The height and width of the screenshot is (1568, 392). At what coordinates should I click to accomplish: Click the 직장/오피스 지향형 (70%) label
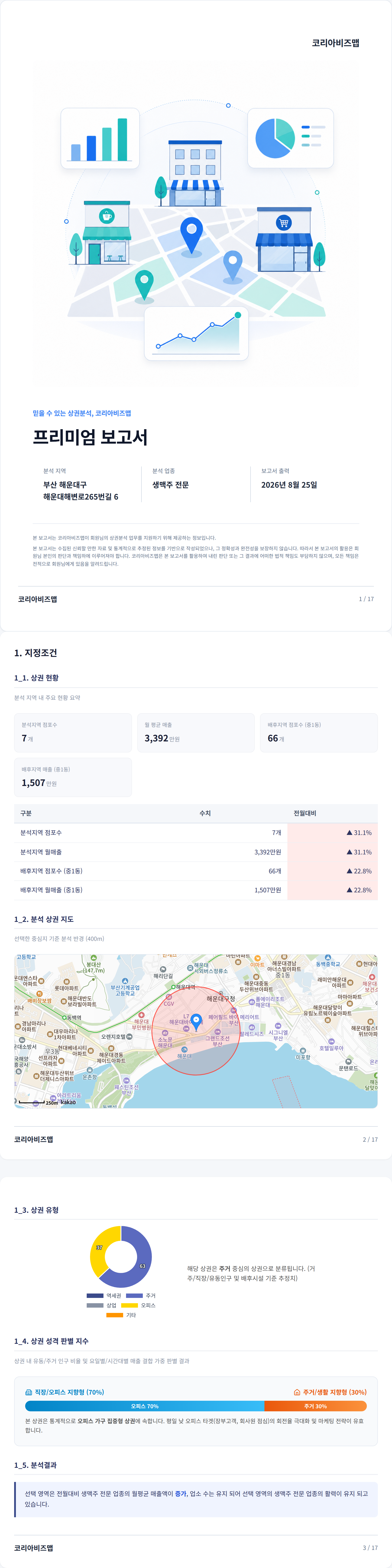click(x=69, y=1392)
